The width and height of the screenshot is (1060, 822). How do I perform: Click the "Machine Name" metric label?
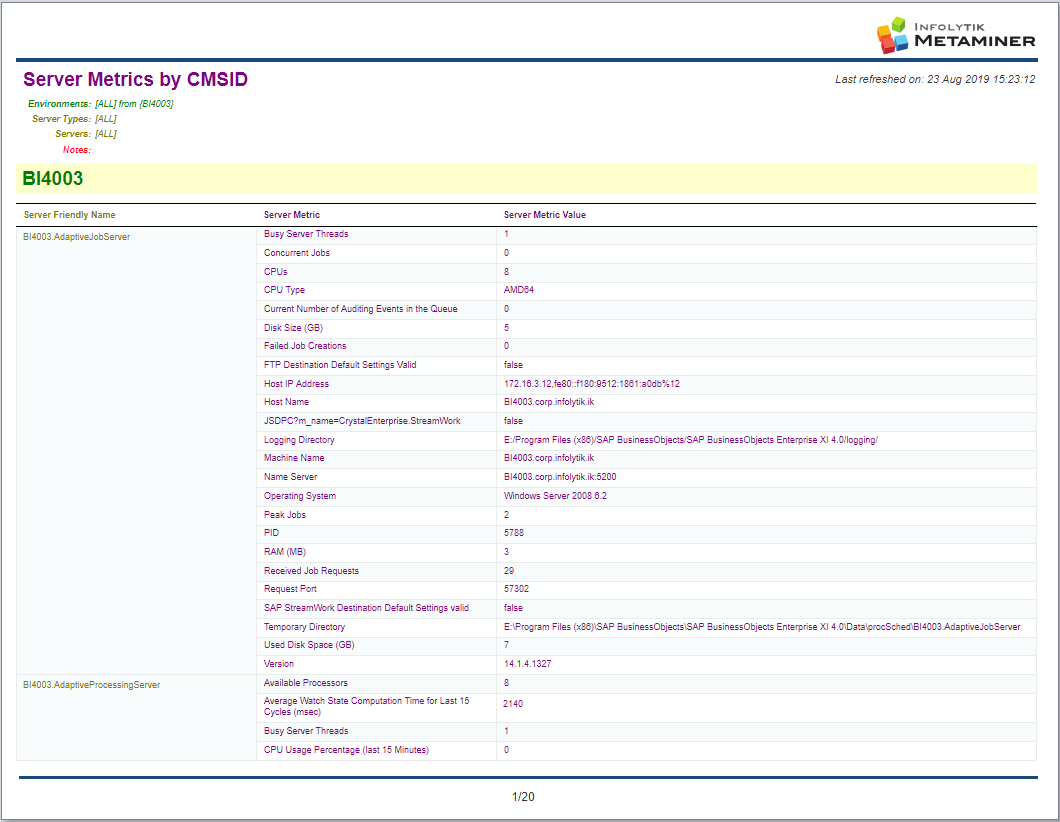point(294,458)
